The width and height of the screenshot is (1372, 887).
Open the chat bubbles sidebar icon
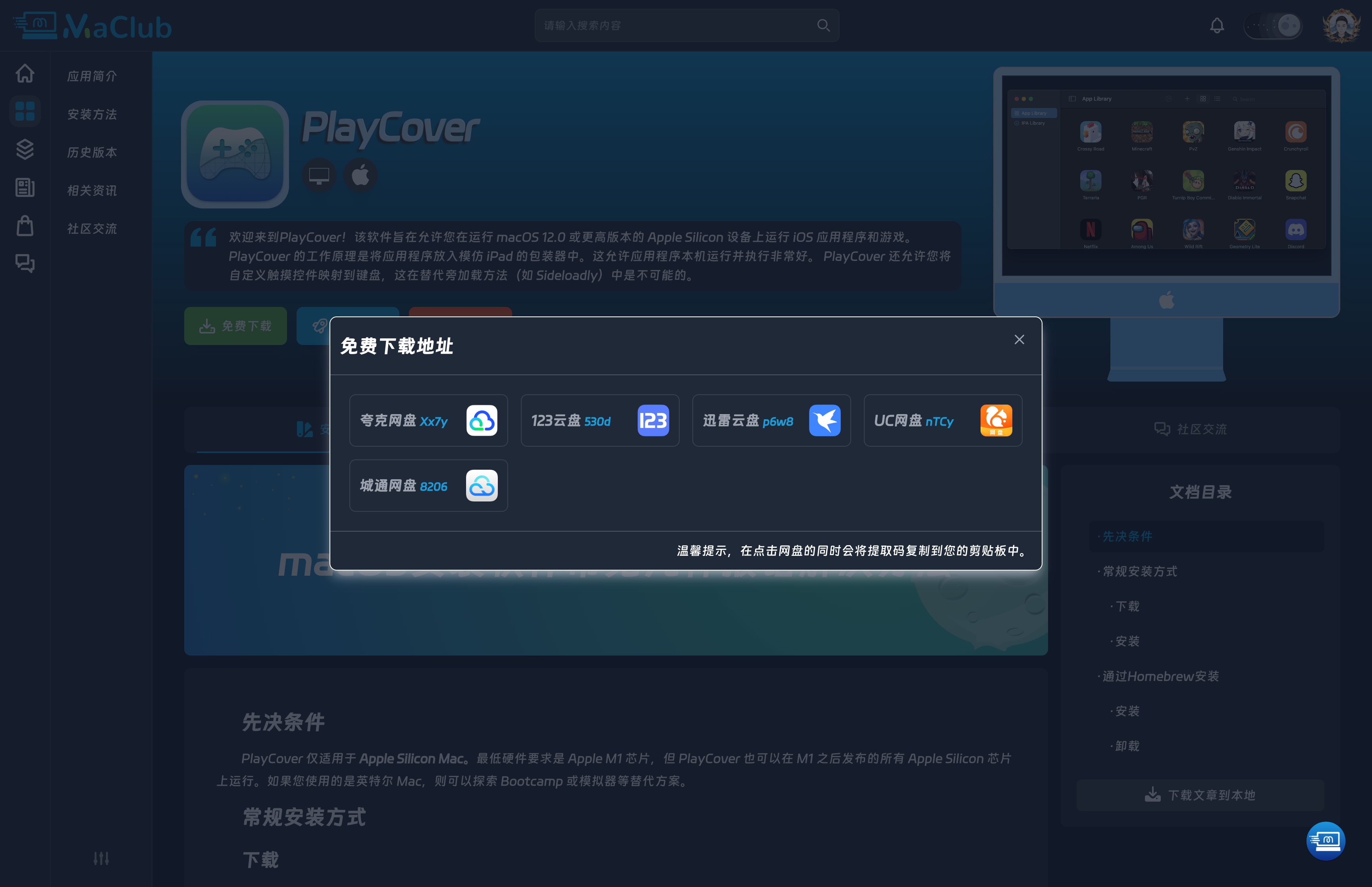click(x=25, y=263)
